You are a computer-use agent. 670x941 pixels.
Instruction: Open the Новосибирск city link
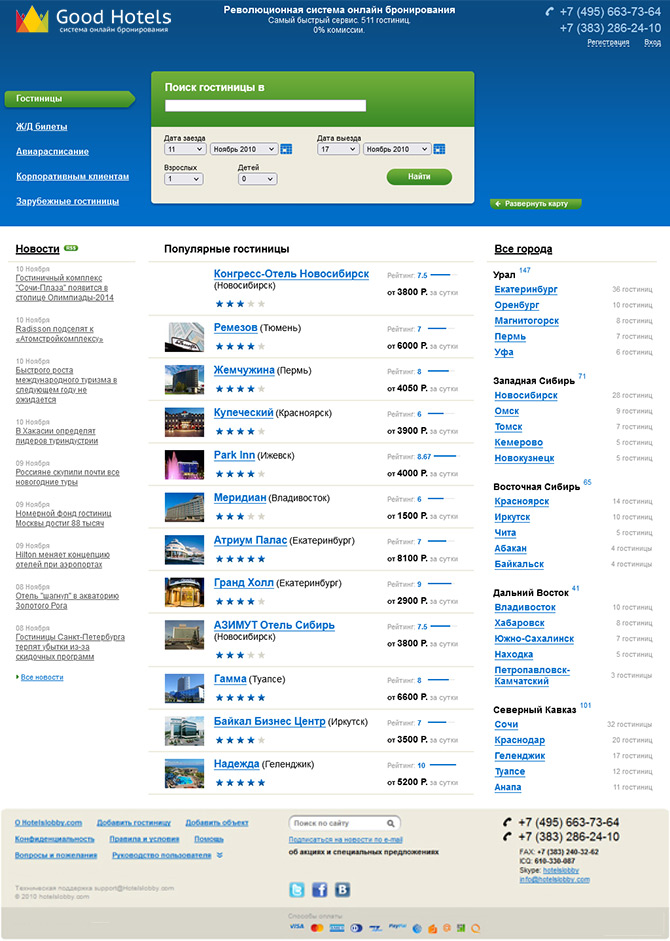(x=526, y=395)
